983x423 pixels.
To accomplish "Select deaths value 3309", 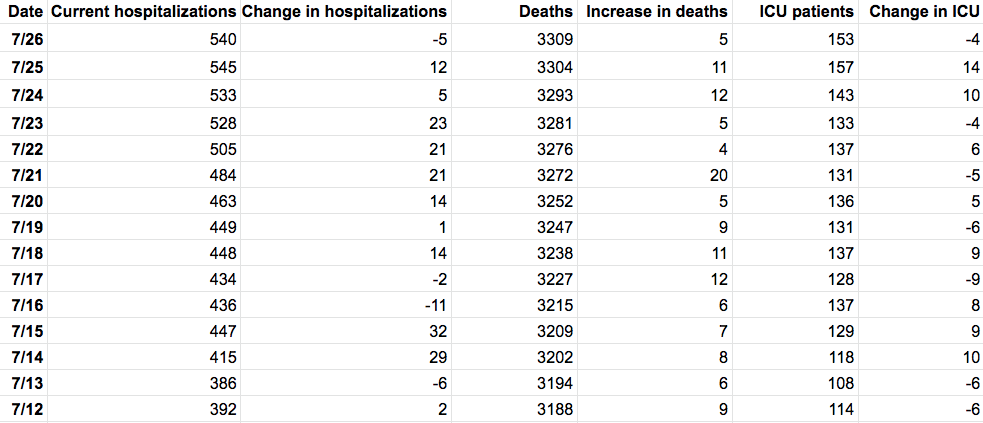I will 555,40.
